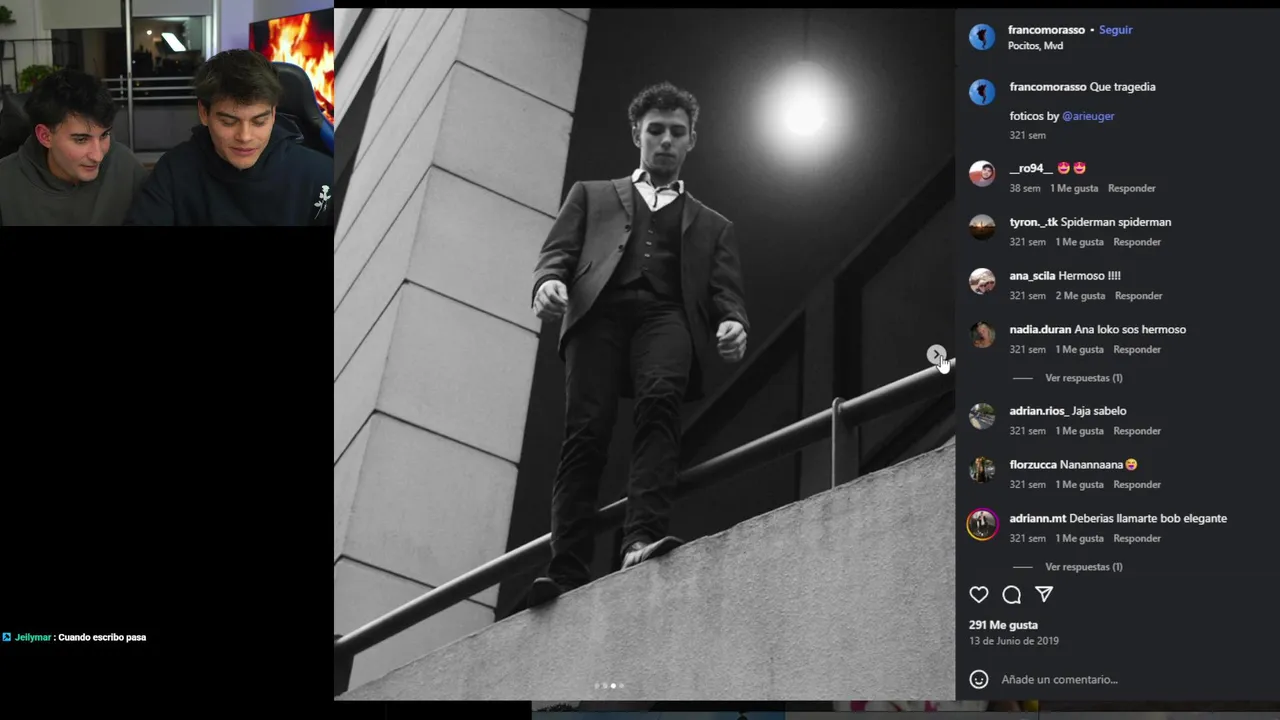Open adriann.mt profile picture
Screen dimensions: 1280x720
(x=982, y=524)
